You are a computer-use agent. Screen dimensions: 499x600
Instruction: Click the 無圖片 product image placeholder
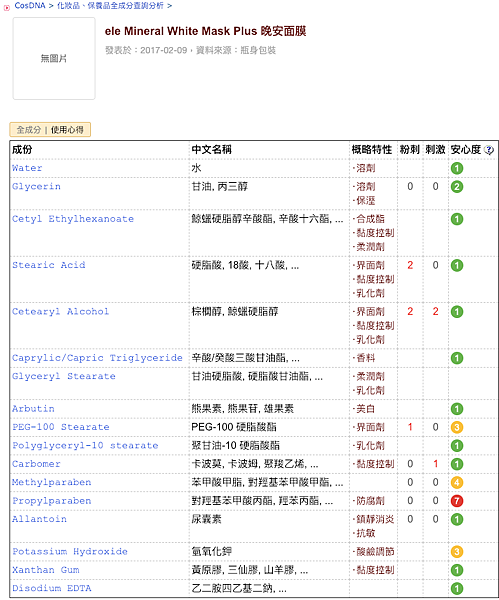(x=54, y=59)
